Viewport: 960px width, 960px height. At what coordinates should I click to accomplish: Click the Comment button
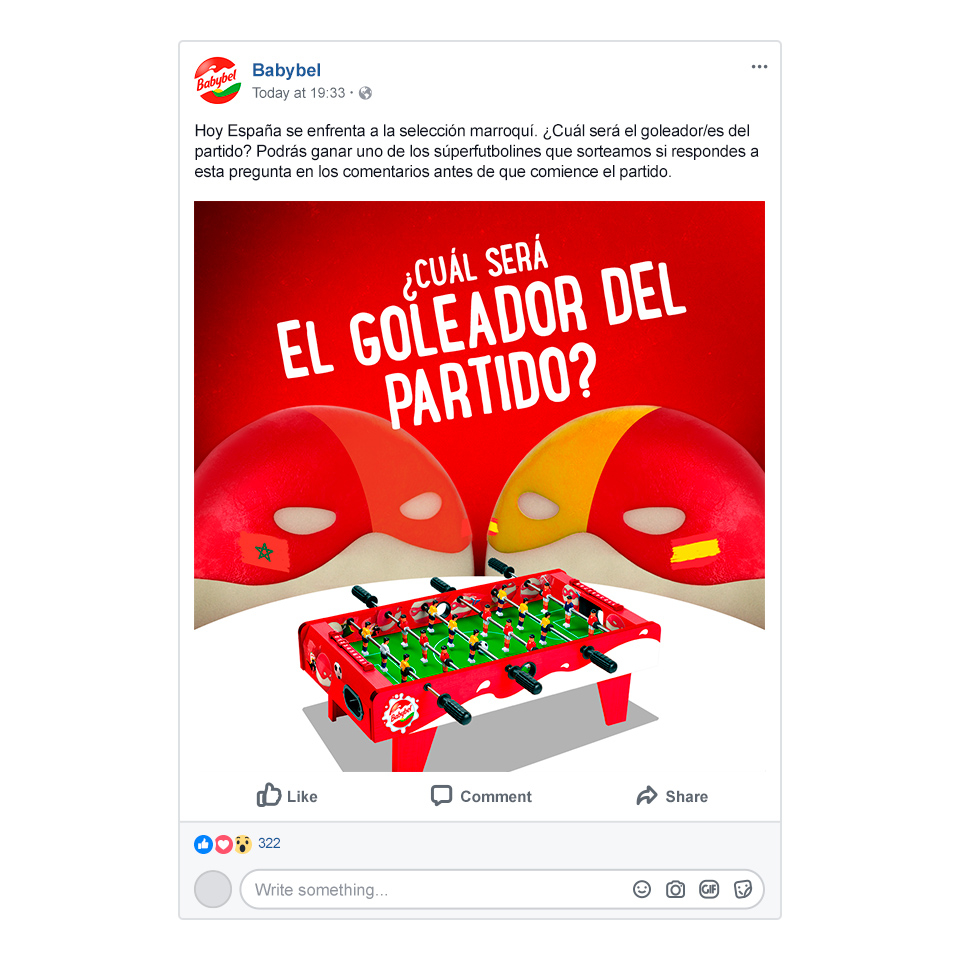pos(481,796)
